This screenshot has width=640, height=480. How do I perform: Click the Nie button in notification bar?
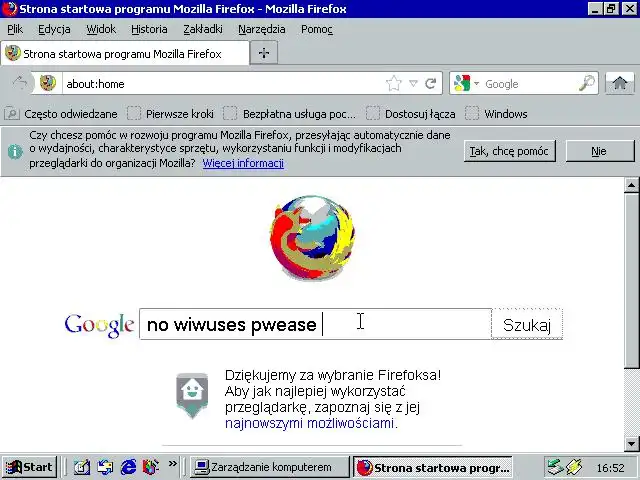[x=599, y=151]
